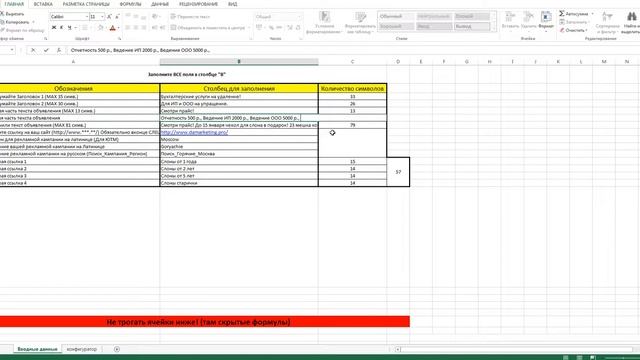Expand the Calibri font name dropdown
This screenshot has height=360, width=640.
87,17
